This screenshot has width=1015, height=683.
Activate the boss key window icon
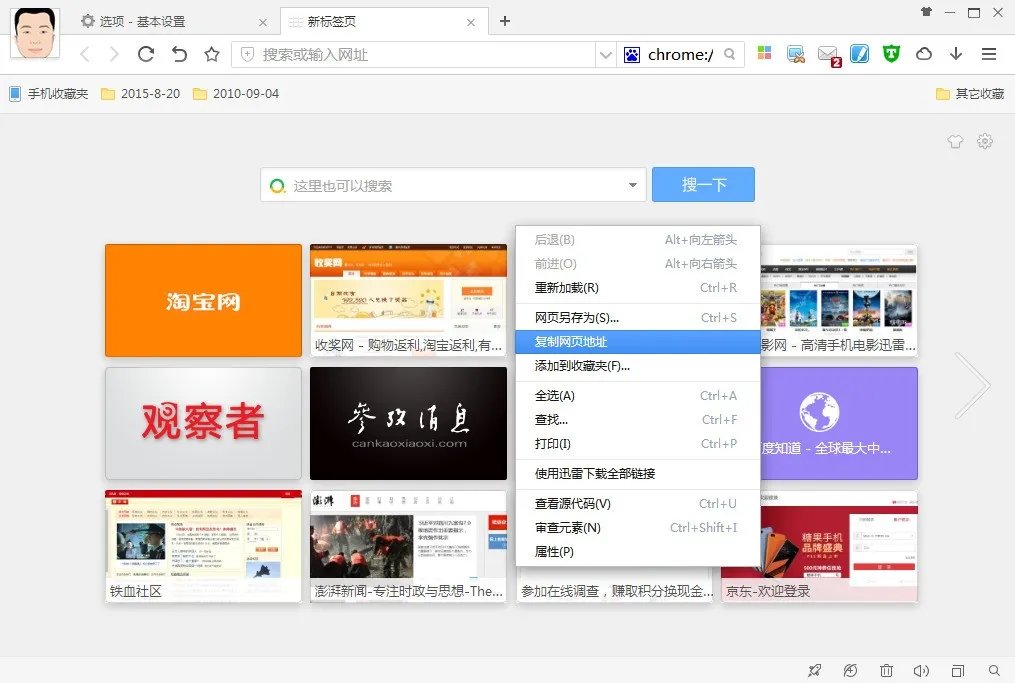coord(957,670)
